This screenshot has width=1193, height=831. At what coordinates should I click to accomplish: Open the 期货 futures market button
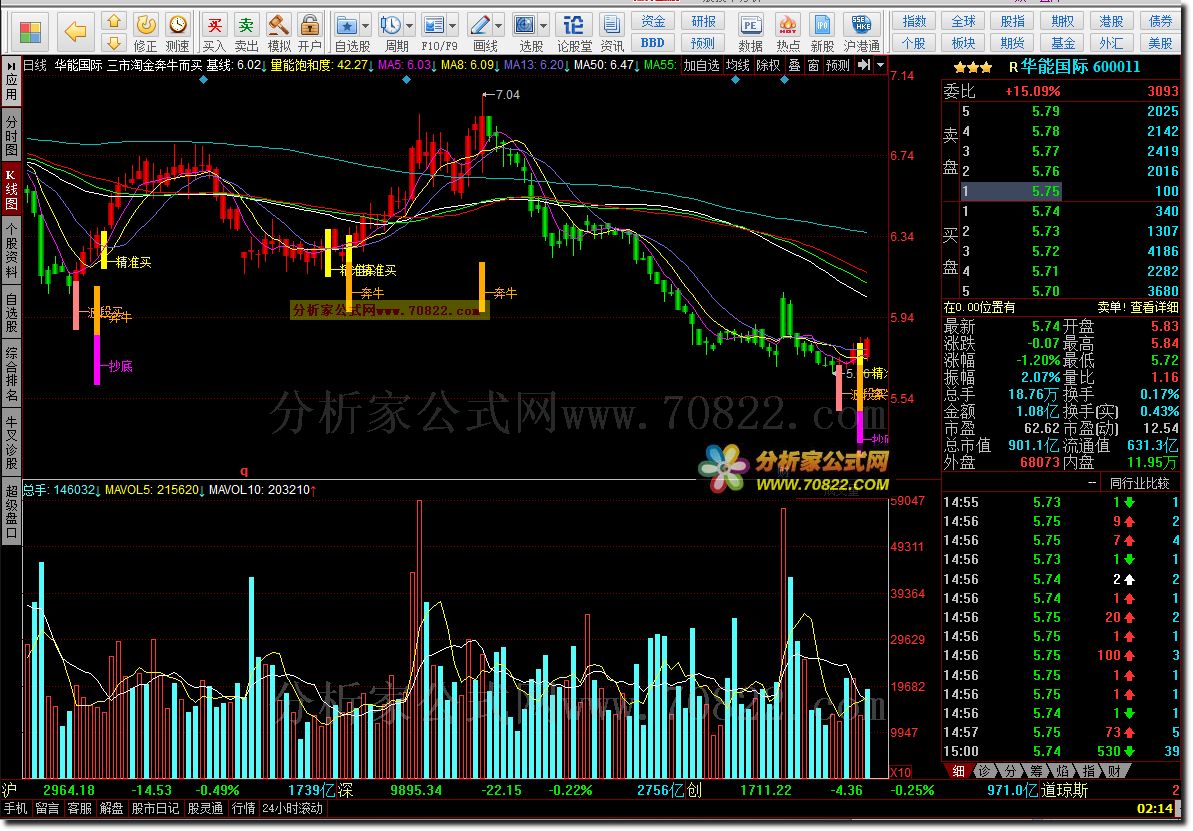[x=1013, y=43]
